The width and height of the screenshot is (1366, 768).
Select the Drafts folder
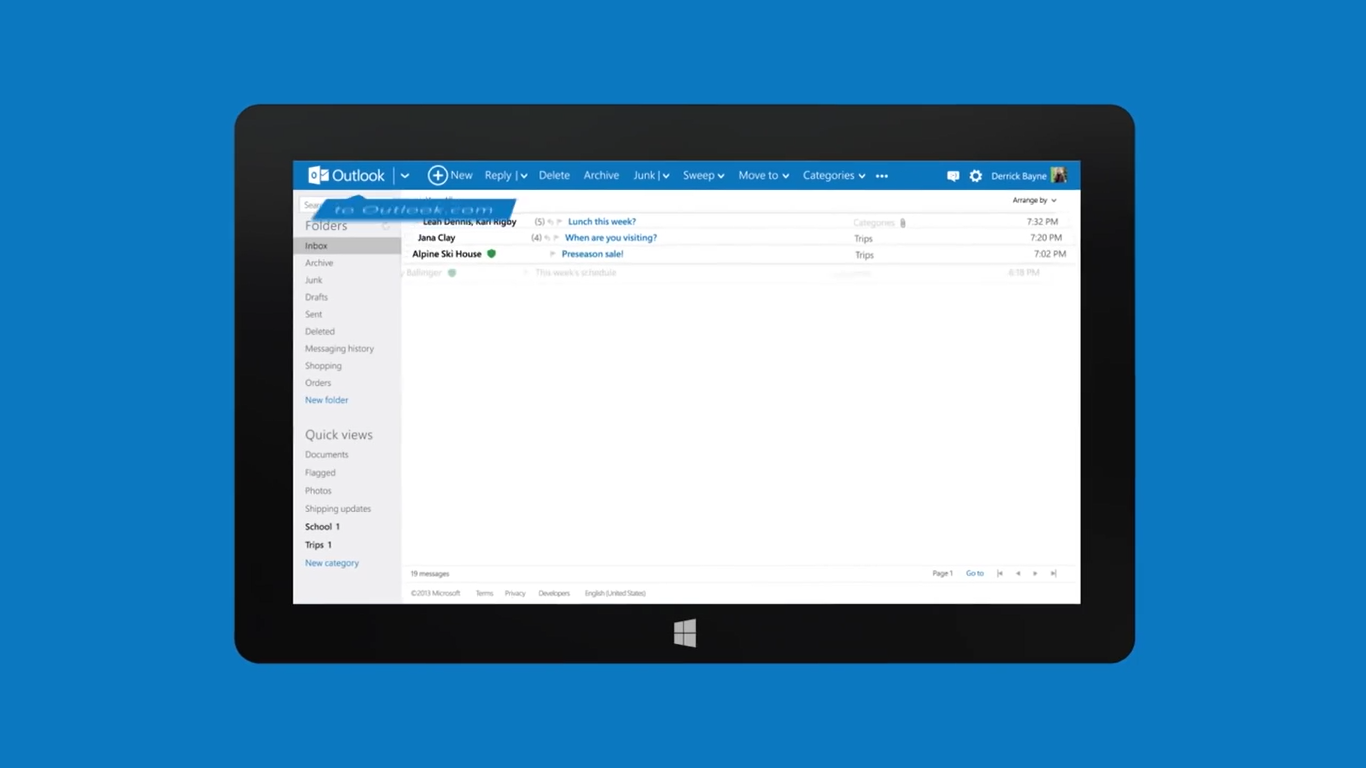click(x=316, y=297)
